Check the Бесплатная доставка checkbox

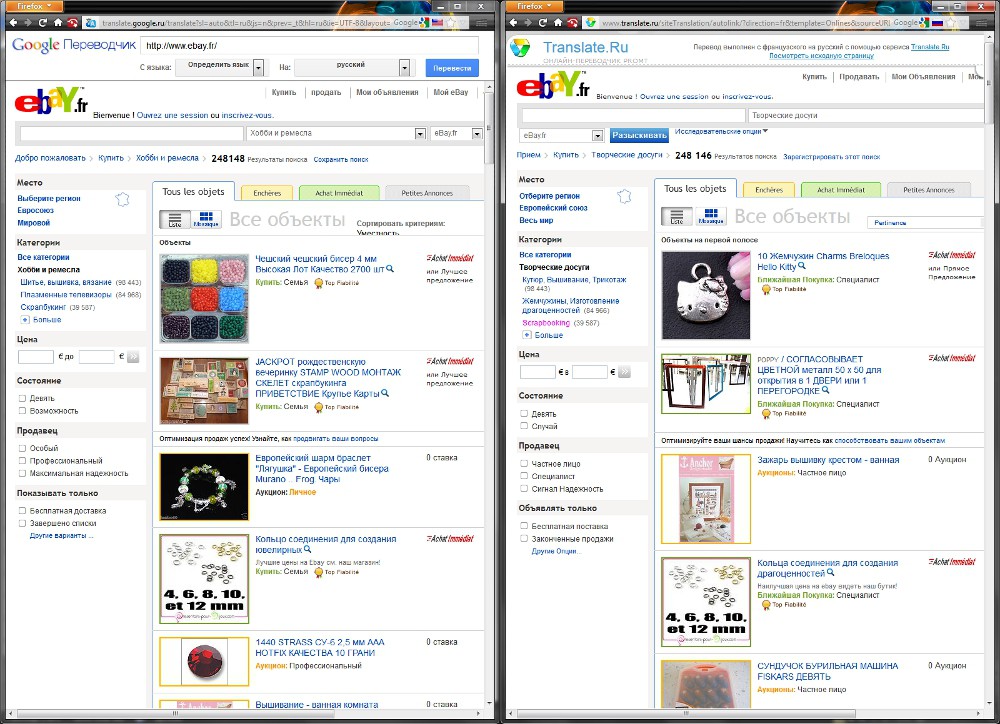click(x=22, y=511)
